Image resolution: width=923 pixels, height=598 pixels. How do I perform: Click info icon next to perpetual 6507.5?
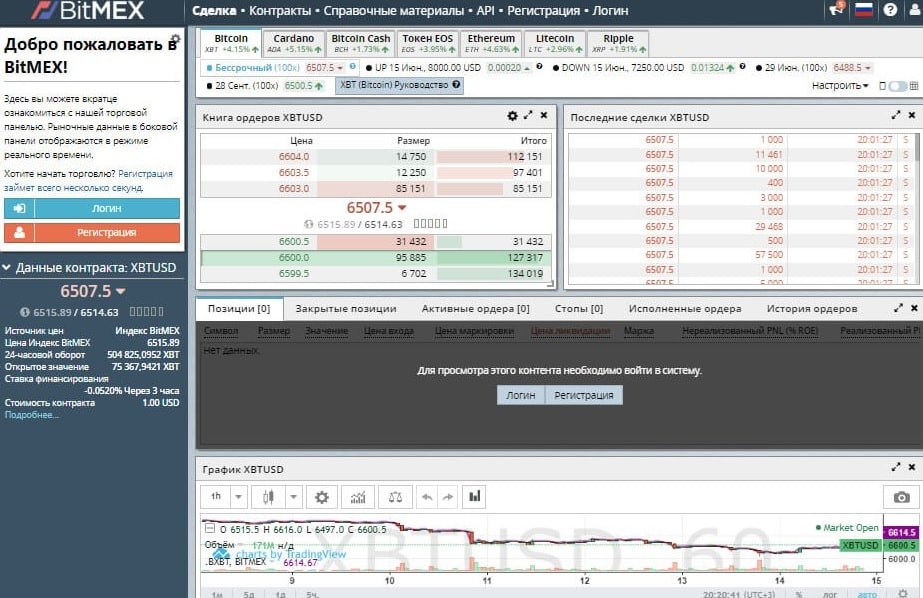(353, 67)
